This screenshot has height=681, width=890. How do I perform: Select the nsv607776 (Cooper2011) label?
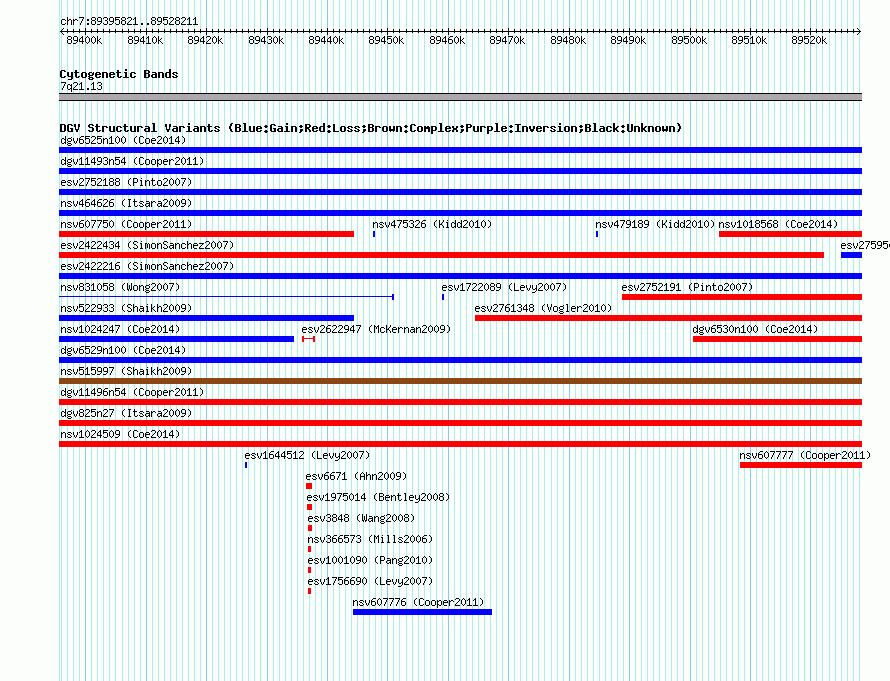point(418,602)
